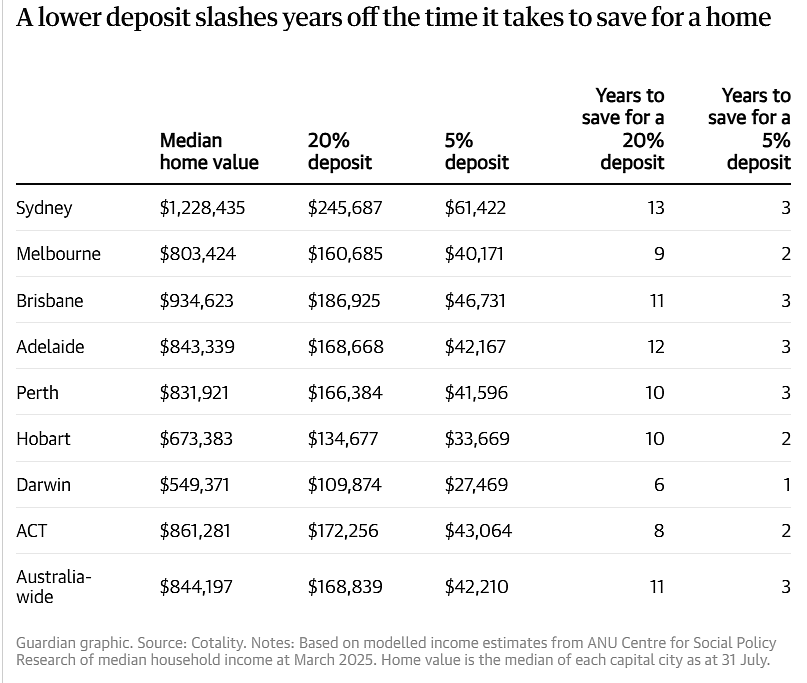Click Darwin's 20% deposit value $109,874
The width and height of the screenshot is (807, 683).
pos(345,485)
